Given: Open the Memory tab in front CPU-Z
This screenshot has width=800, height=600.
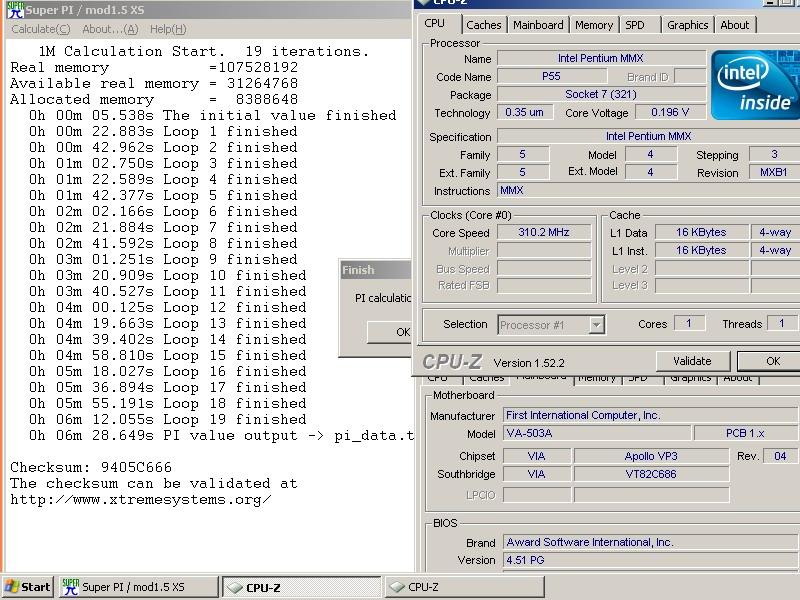Looking at the screenshot, I should coord(594,25).
